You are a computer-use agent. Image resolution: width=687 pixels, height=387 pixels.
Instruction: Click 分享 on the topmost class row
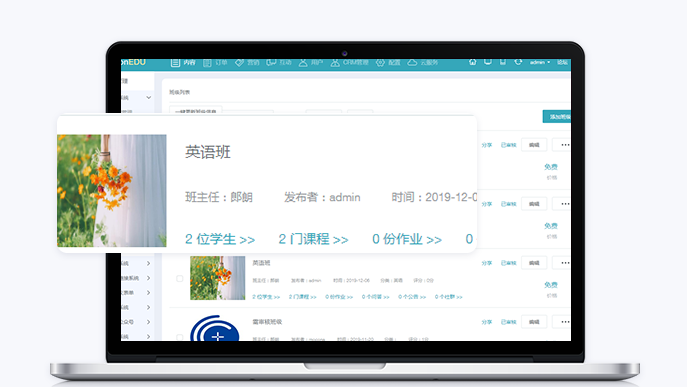point(487,145)
